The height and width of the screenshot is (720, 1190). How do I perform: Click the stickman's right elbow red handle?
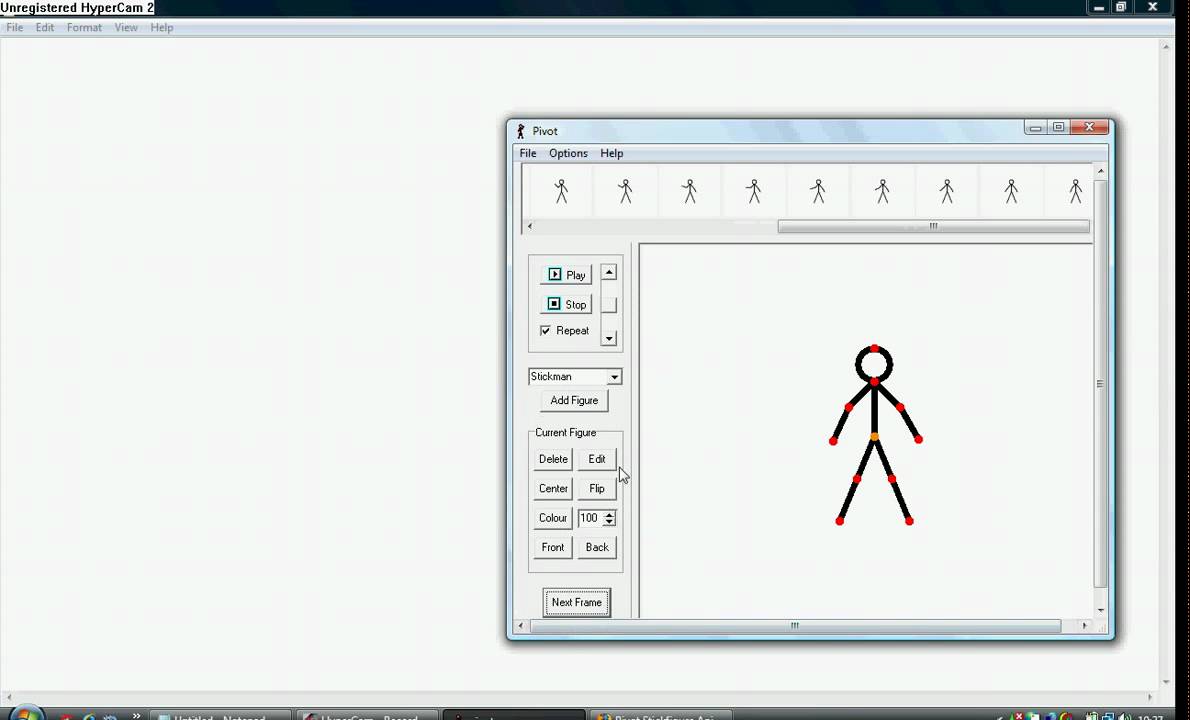coord(900,407)
